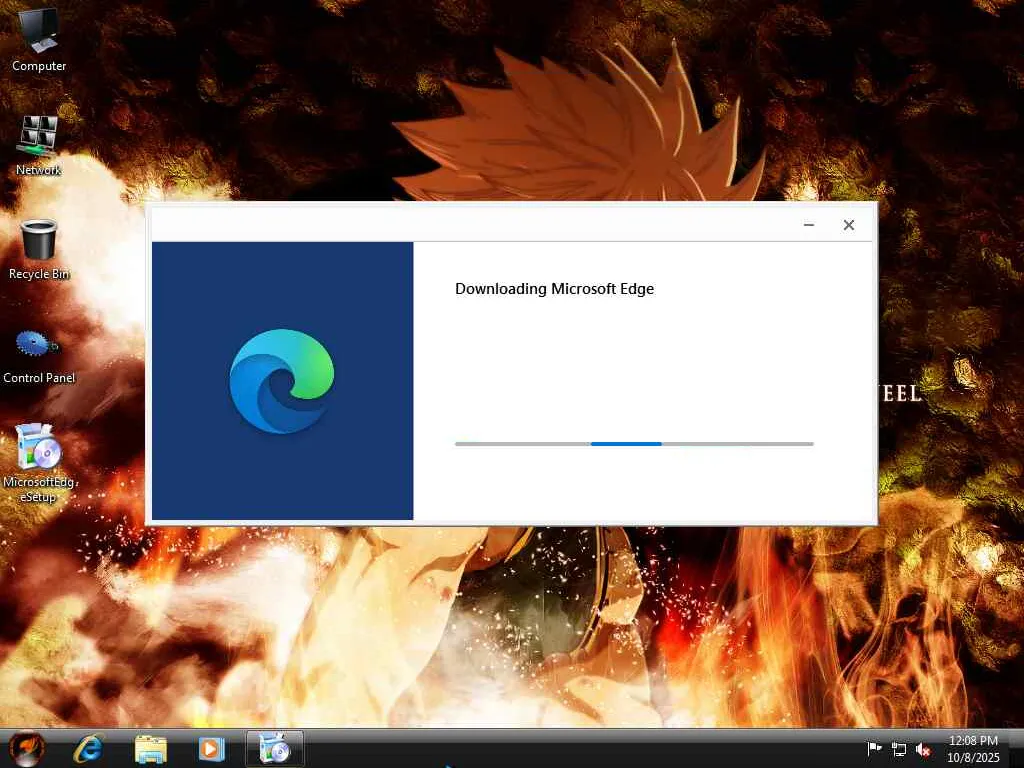Viewport: 1024px width, 768px height.
Task: Open the Start menu orb
Action: tap(26, 748)
